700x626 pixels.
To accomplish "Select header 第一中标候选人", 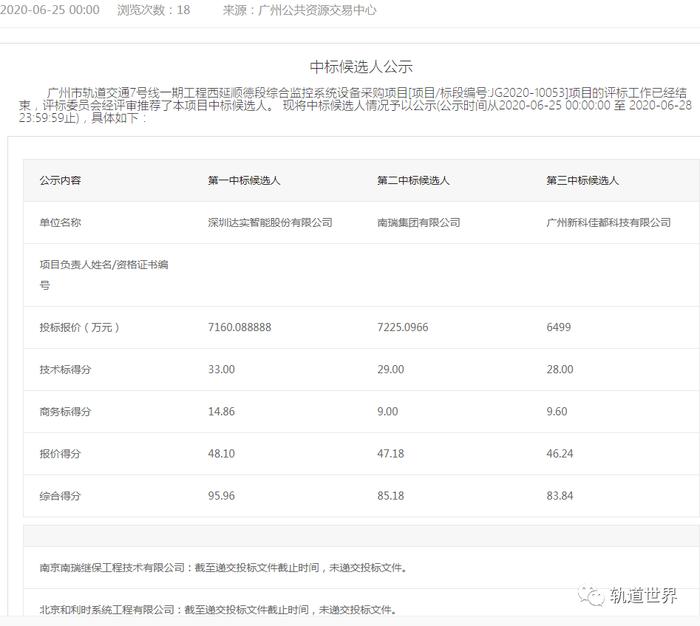I will coord(244,180).
